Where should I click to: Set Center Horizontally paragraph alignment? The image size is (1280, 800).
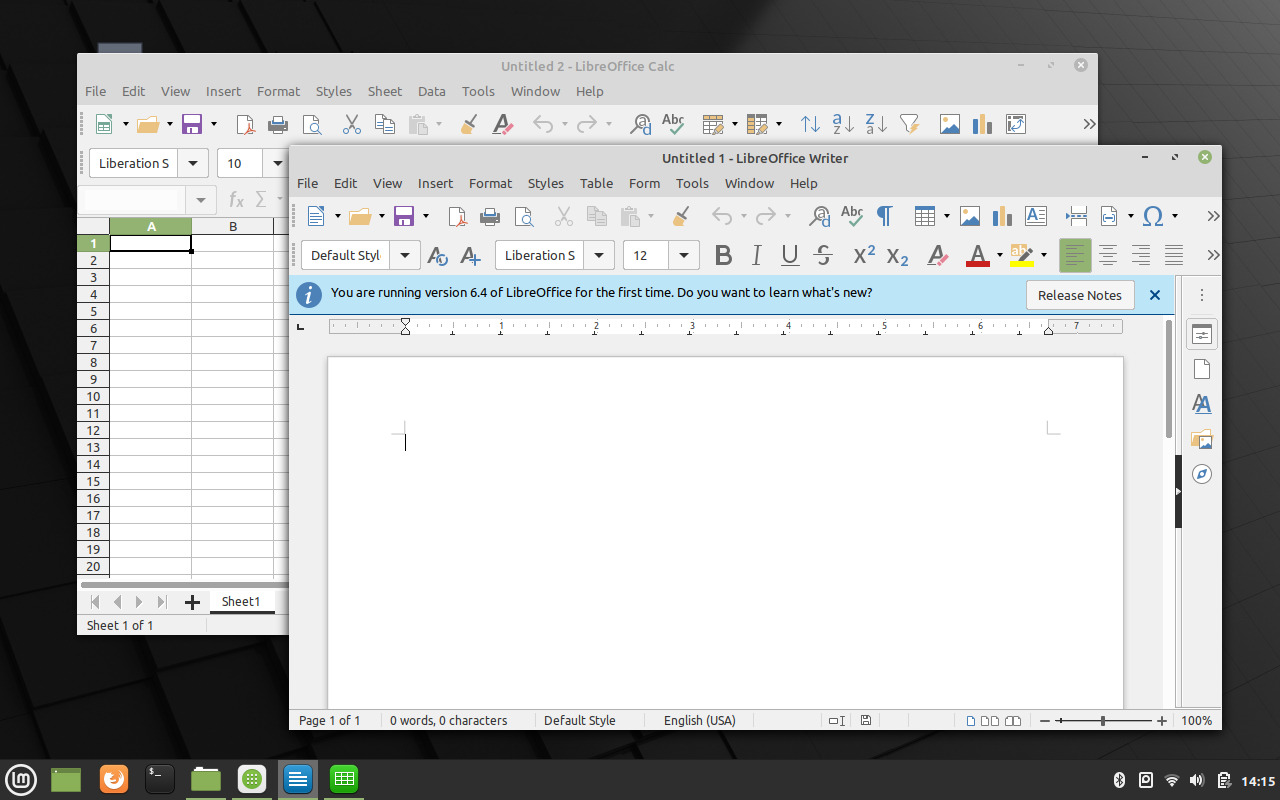(x=1108, y=256)
